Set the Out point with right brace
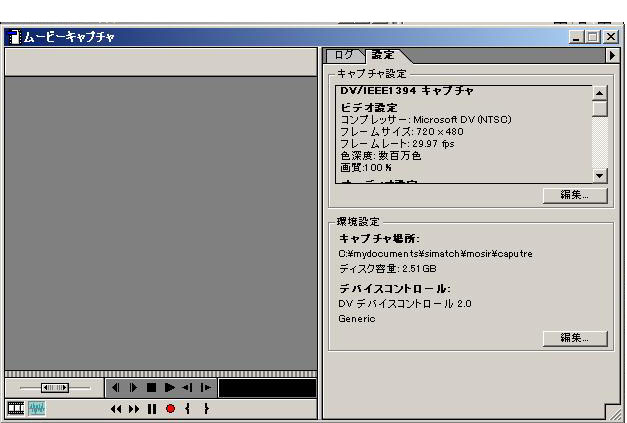 (206, 409)
